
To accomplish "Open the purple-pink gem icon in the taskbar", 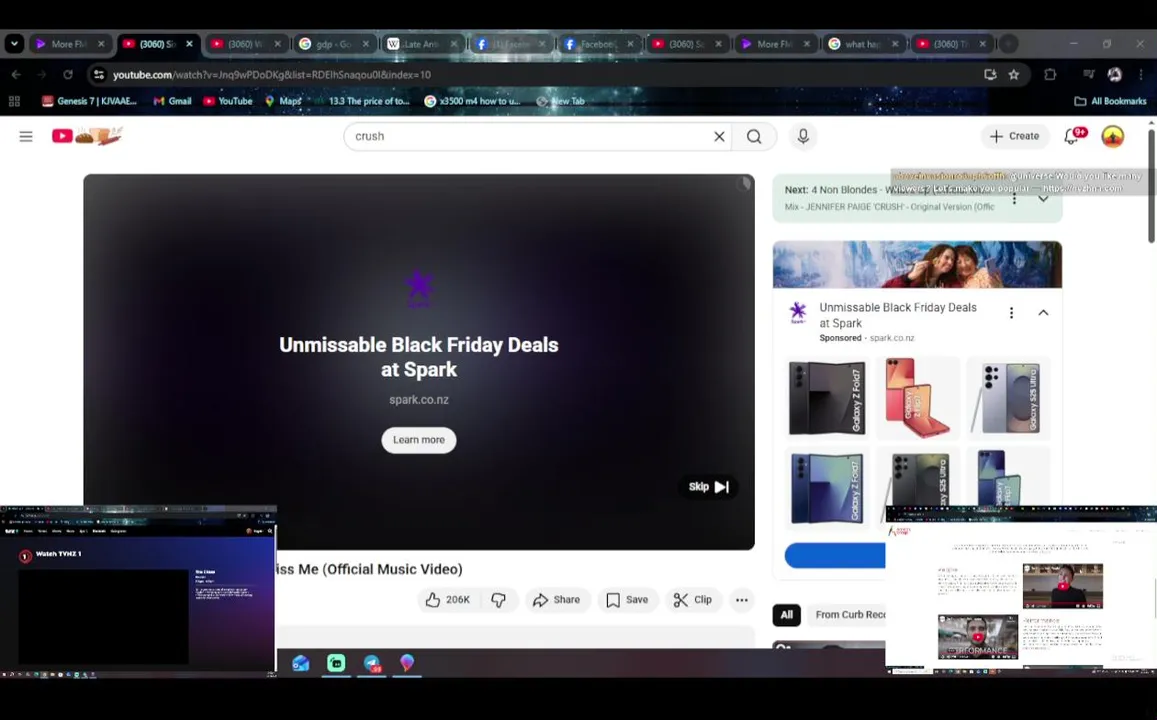I will [x=407, y=662].
